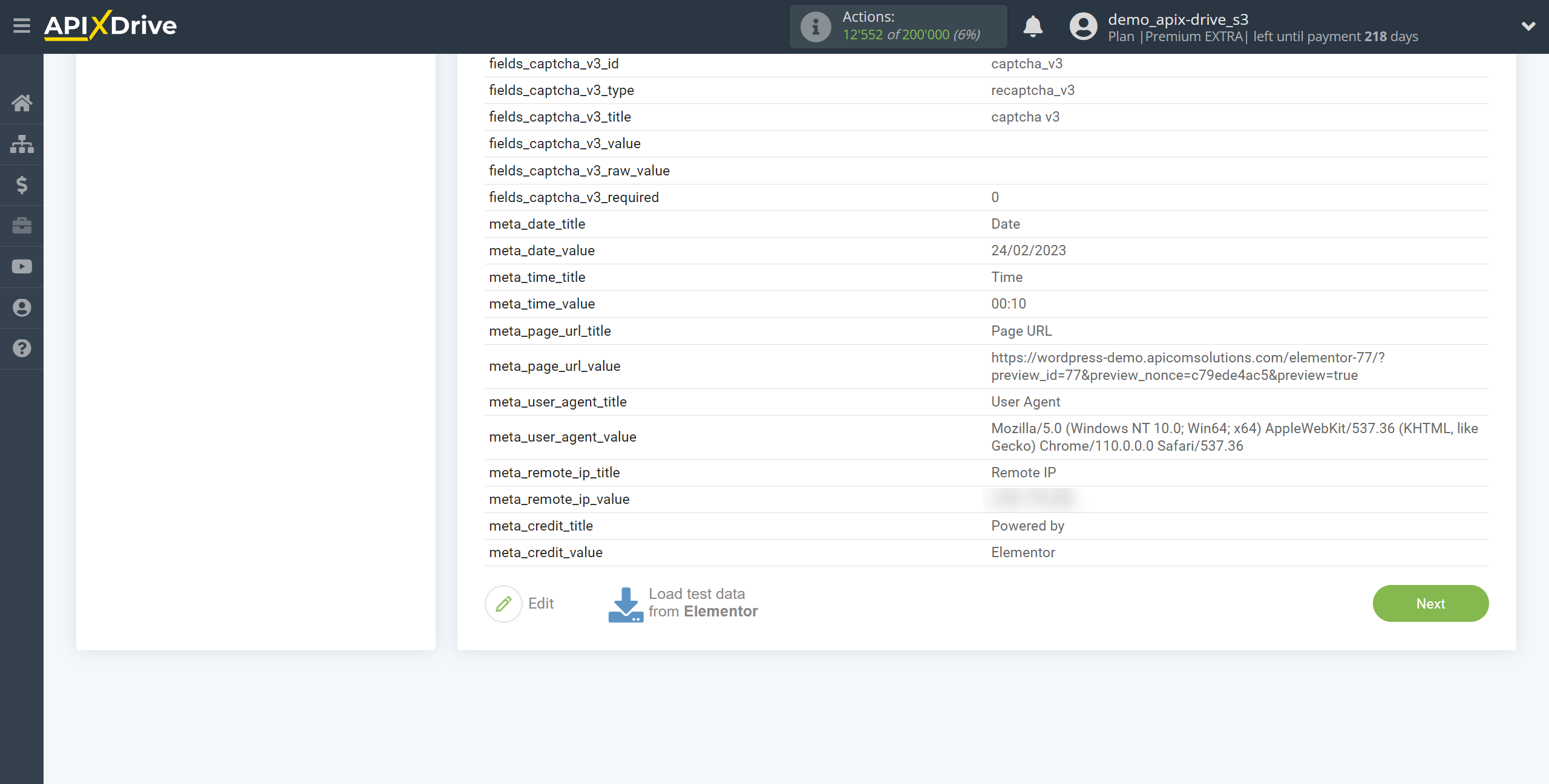Click the captcha v3 title value
The image size is (1549, 784).
click(1025, 117)
